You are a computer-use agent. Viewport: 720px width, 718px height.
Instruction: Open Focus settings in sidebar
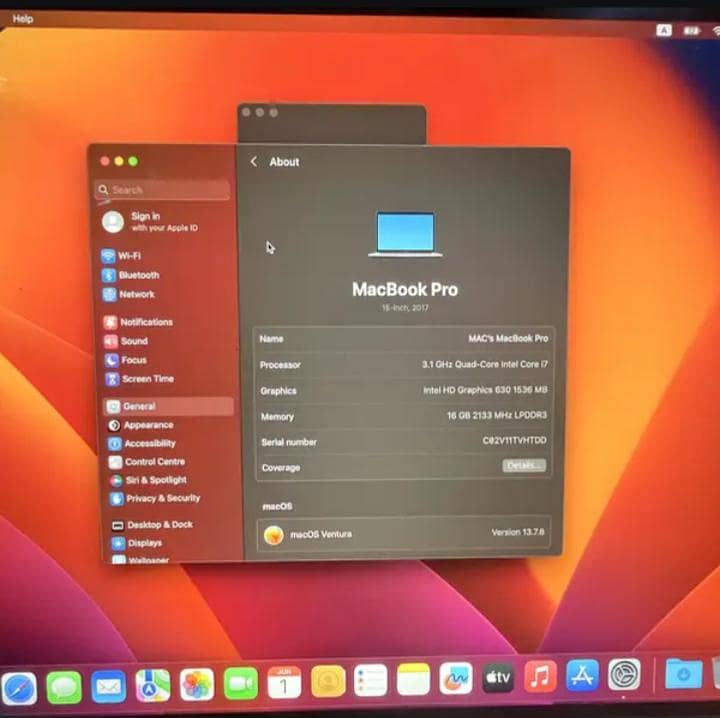126,360
